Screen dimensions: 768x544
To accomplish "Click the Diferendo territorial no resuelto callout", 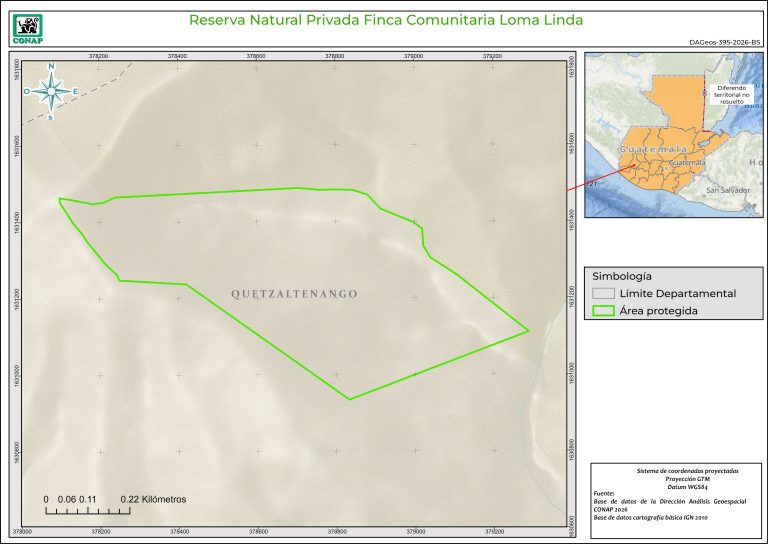I will (x=732, y=94).
